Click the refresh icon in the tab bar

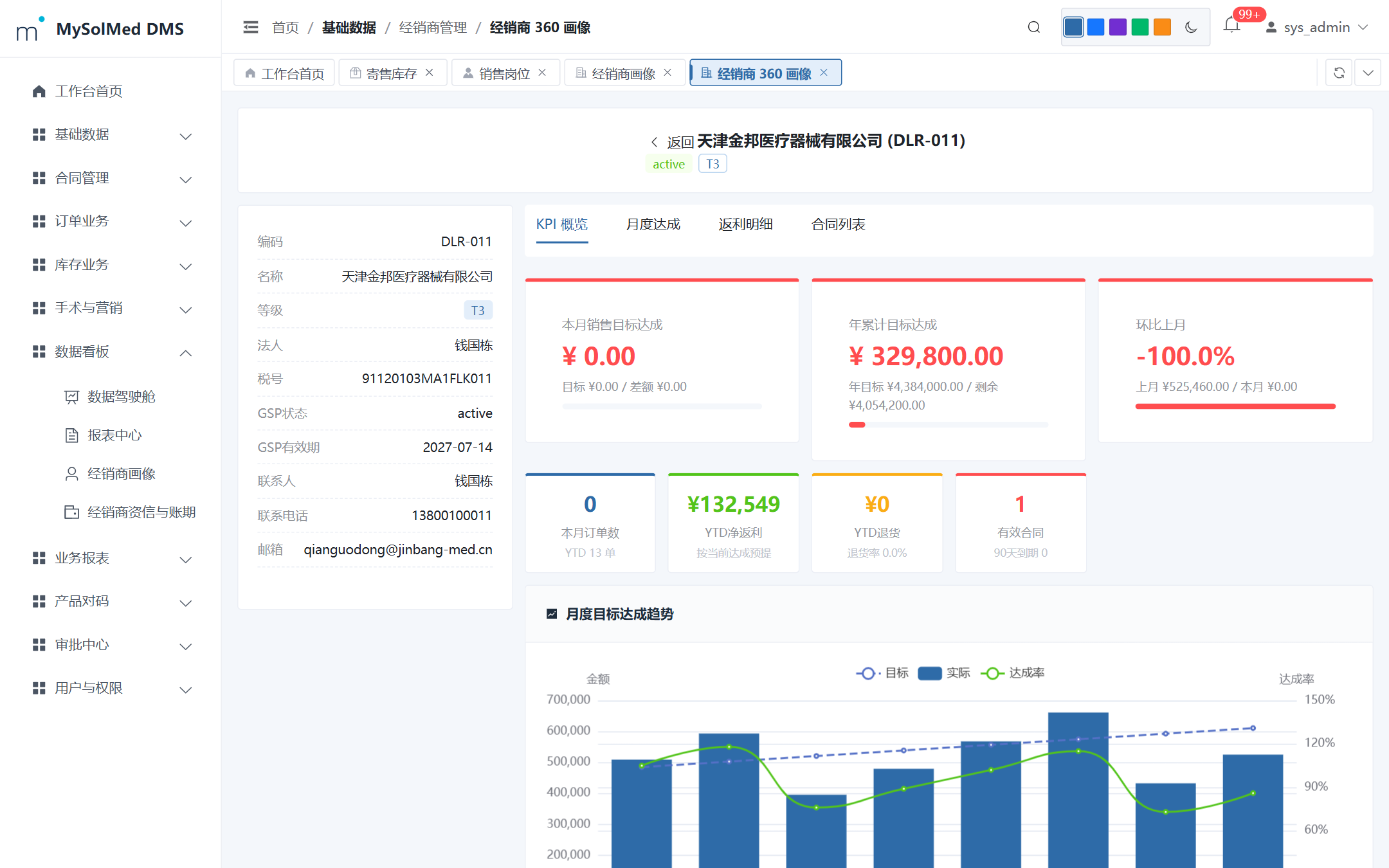coord(1339,73)
